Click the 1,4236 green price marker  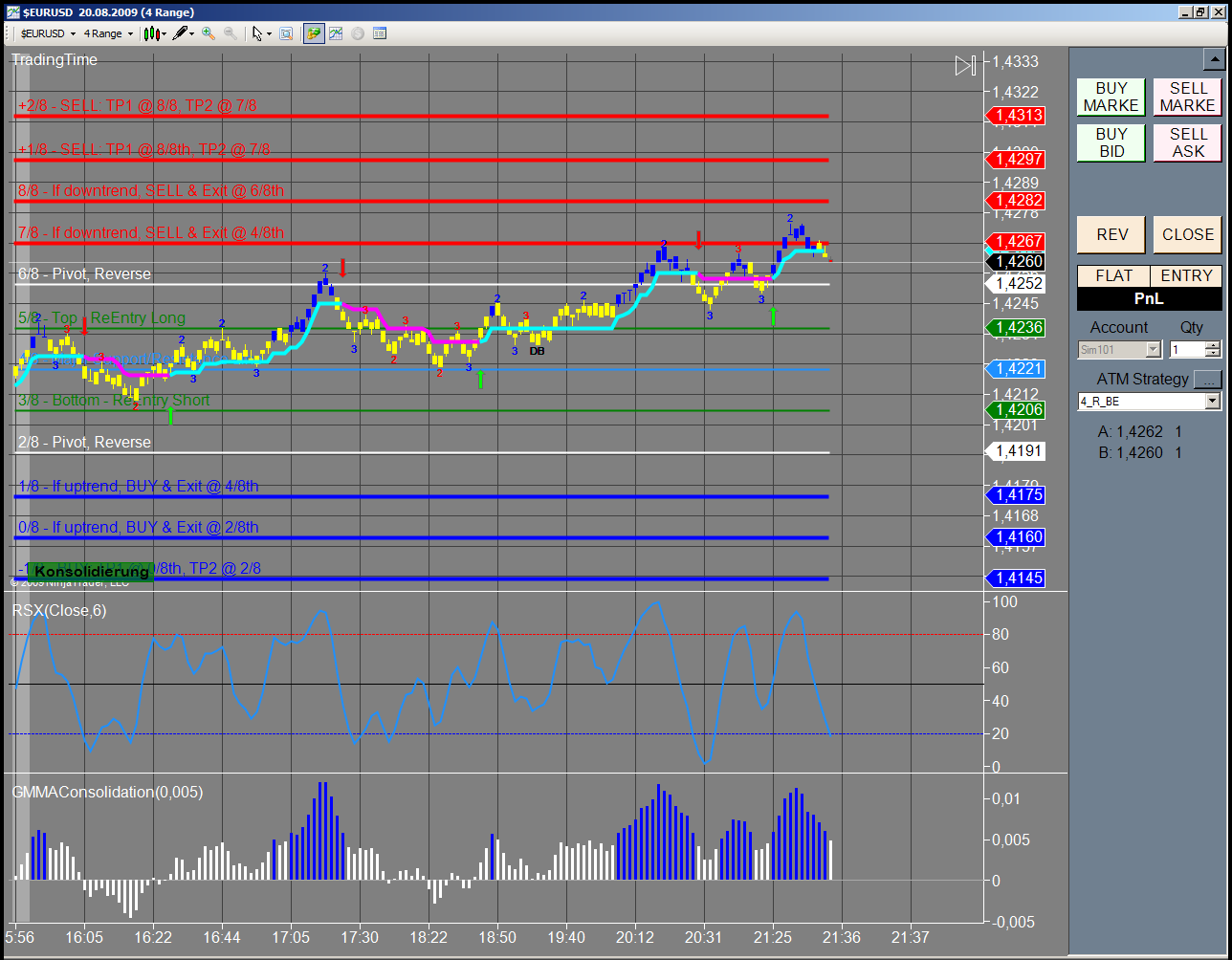1014,327
